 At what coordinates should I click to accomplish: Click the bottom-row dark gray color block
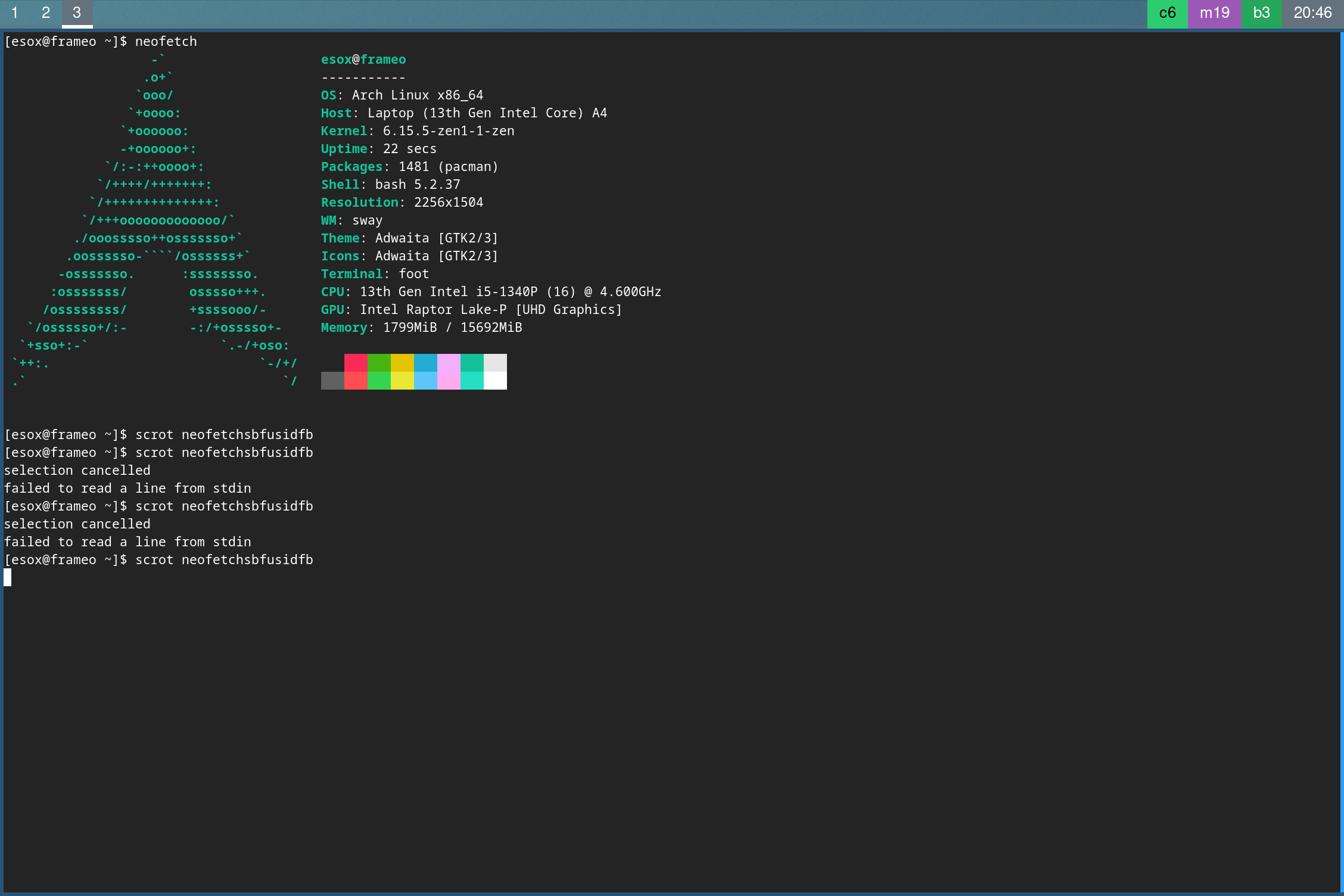point(332,381)
